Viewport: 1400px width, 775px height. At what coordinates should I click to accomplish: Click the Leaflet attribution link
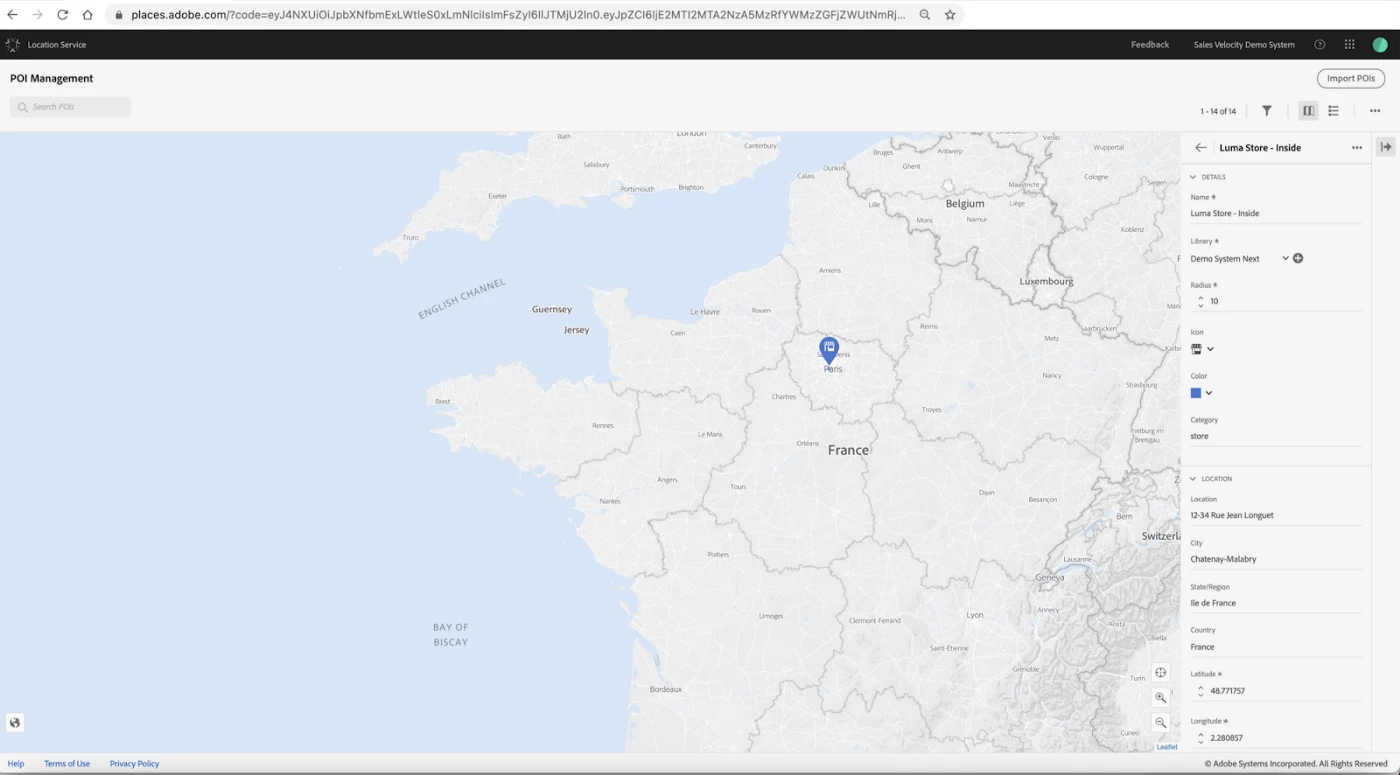(x=1167, y=747)
